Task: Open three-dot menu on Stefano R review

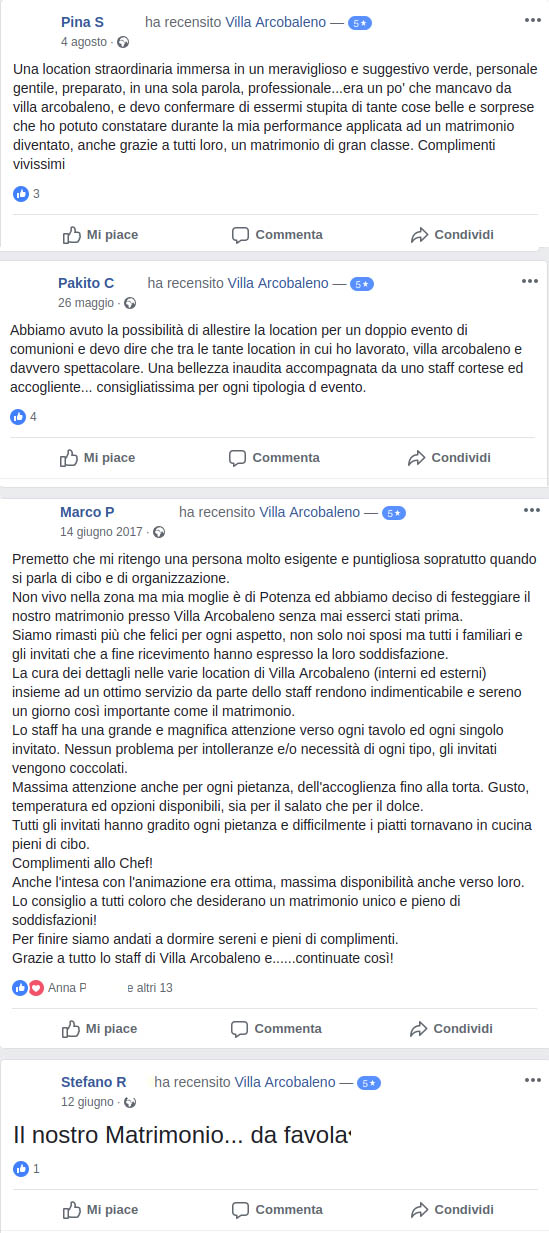Action: (532, 1080)
